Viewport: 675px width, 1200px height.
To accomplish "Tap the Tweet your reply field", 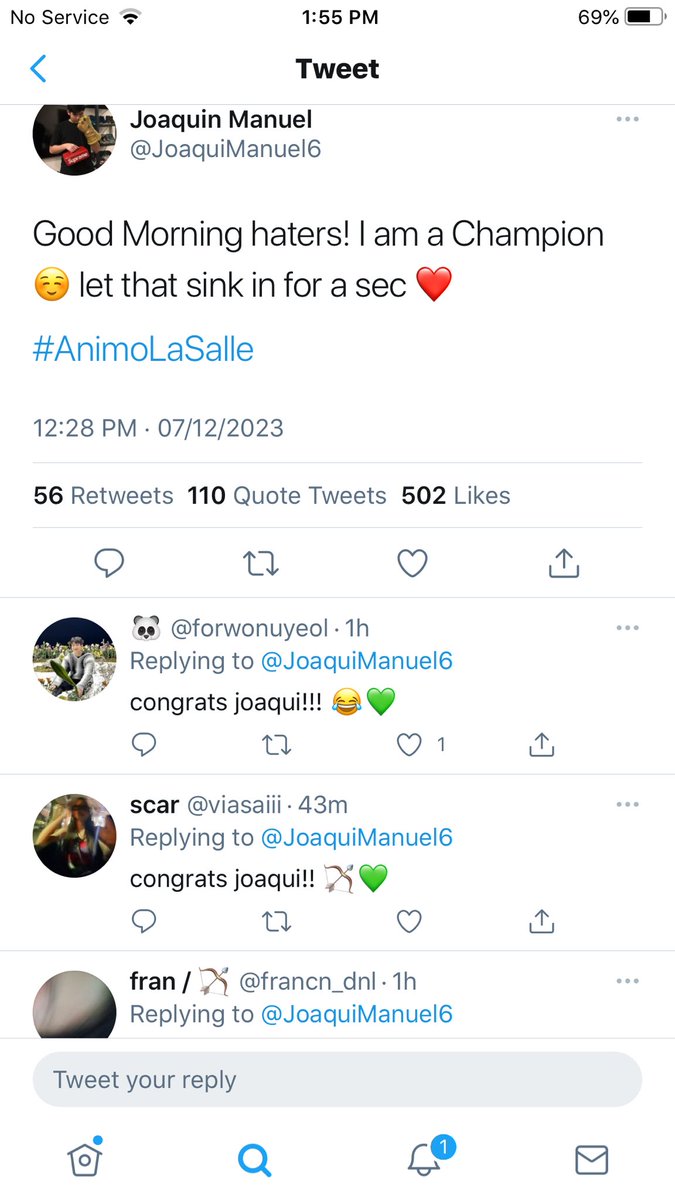I will pyautogui.click(x=337, y=1079).
